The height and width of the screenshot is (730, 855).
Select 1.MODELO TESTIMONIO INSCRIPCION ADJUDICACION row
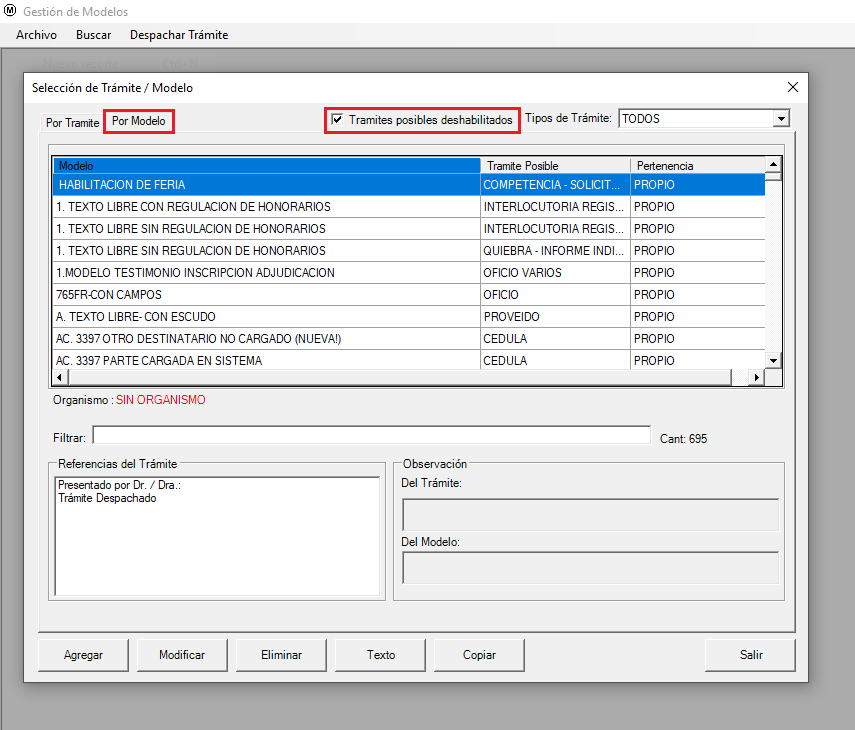click(x=409, y=273)
